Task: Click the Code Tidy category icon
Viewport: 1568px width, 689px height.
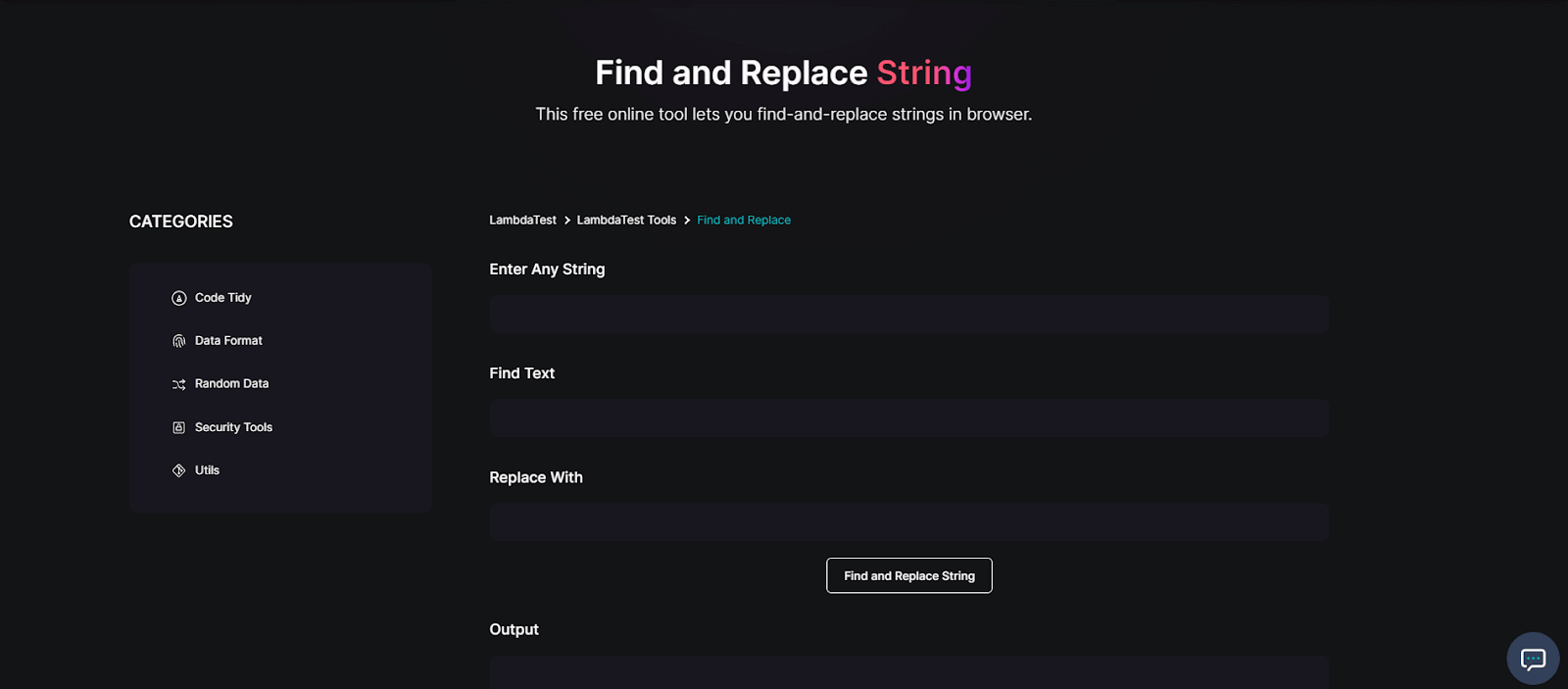Action: tap(177, 297)
